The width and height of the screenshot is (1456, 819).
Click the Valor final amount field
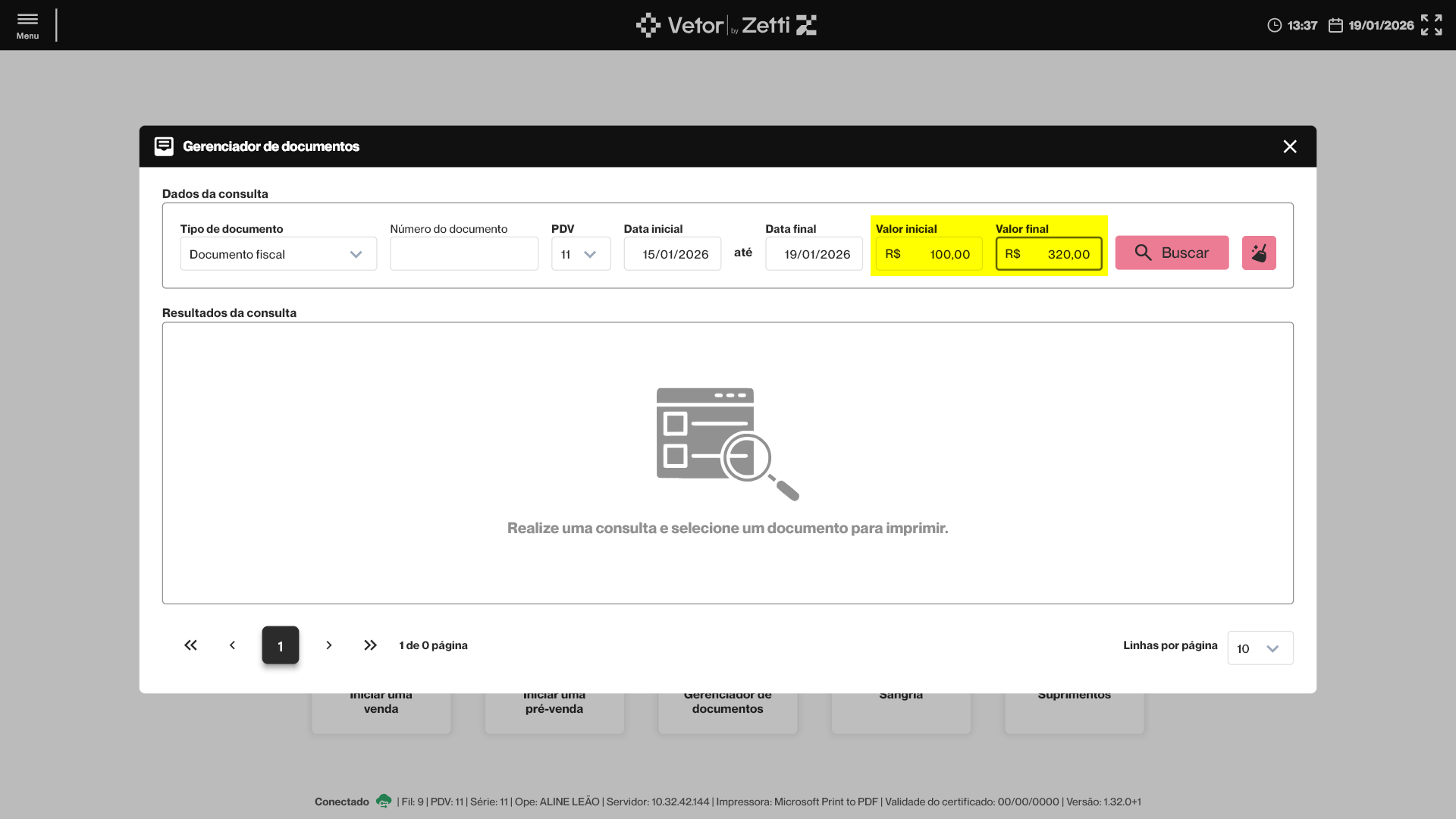tap(1049, 254)
